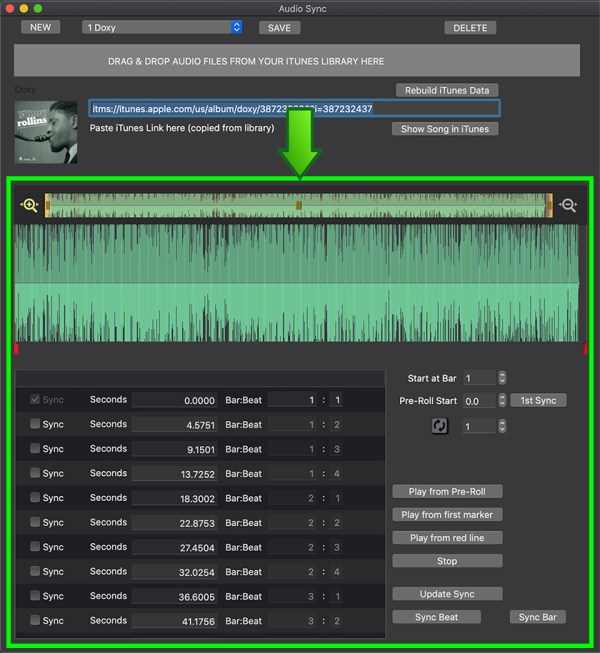Click the zoom in magnifier icon
Screen dimensions: 600x653
pos(29,206)
